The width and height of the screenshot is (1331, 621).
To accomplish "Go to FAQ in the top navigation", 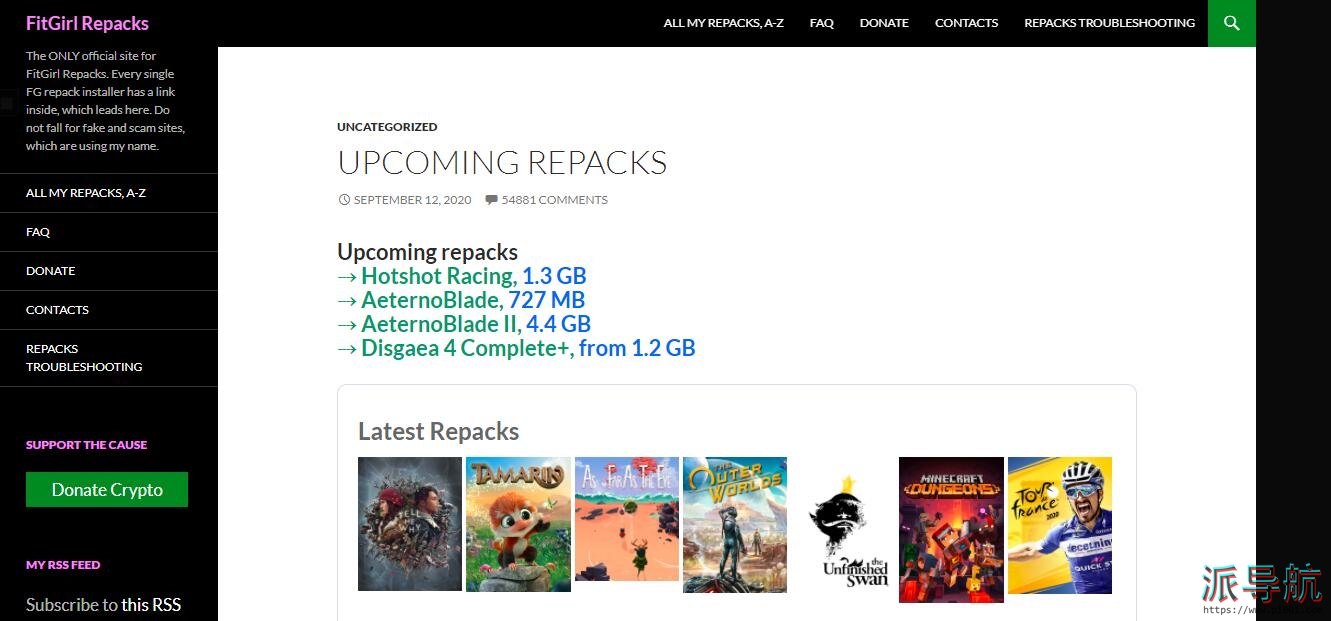I will [x=822, y=23].
